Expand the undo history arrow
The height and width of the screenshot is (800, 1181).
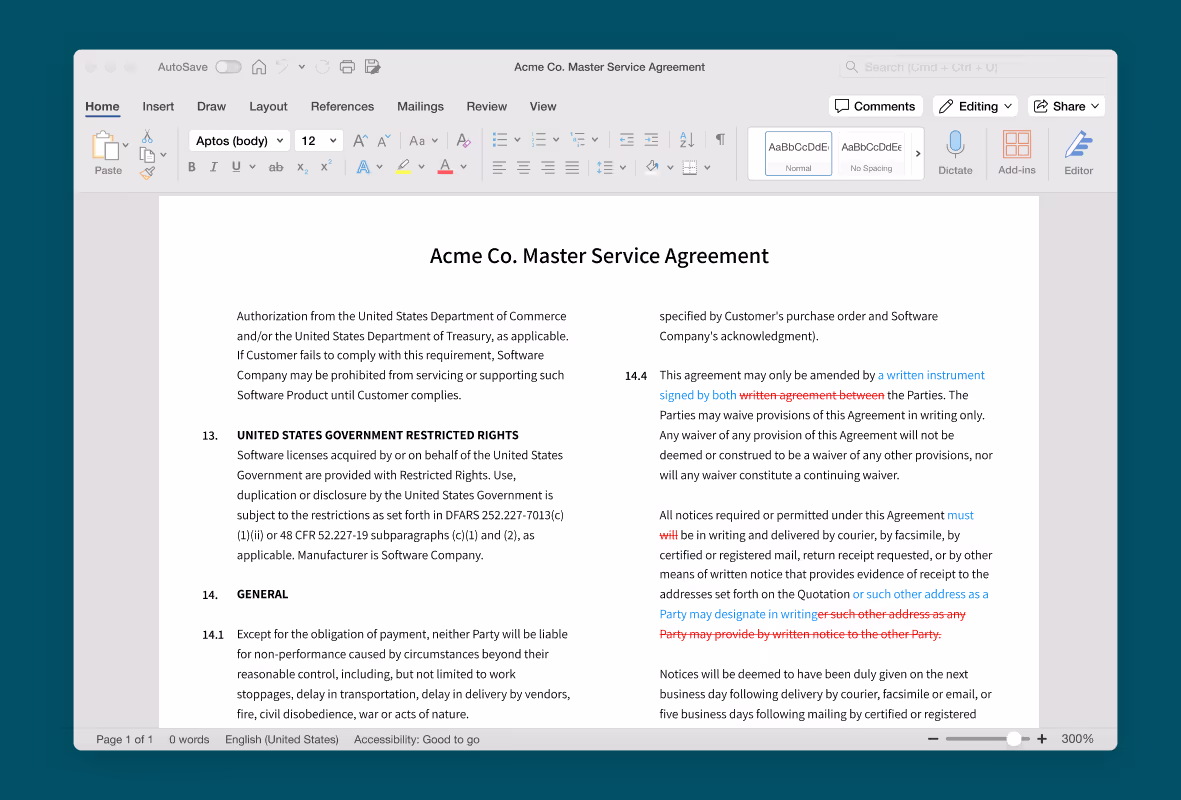click(301, 67)
